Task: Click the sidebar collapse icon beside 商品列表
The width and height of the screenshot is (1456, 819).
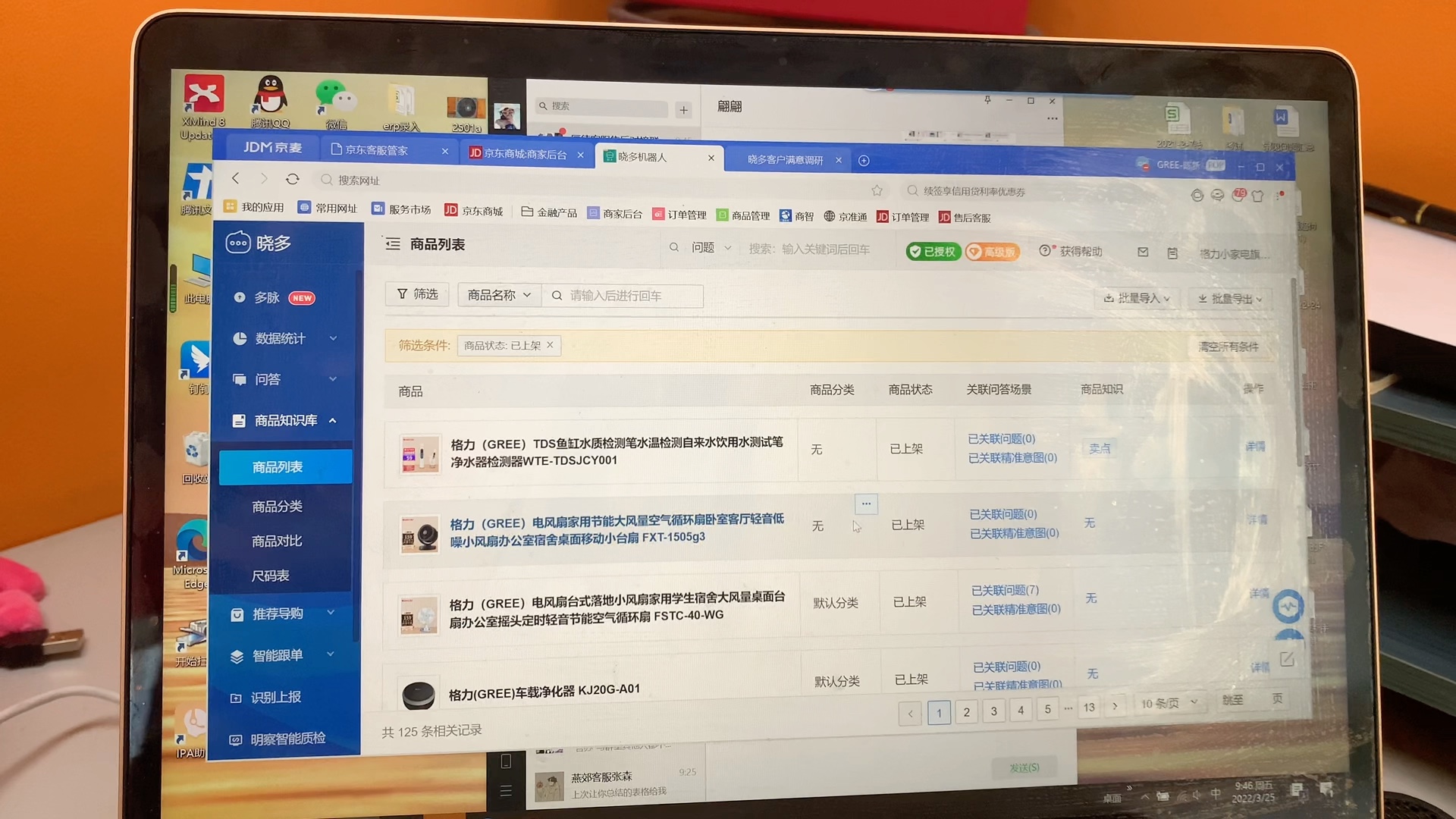Action: pyautogui.click(x=393, y=243)
